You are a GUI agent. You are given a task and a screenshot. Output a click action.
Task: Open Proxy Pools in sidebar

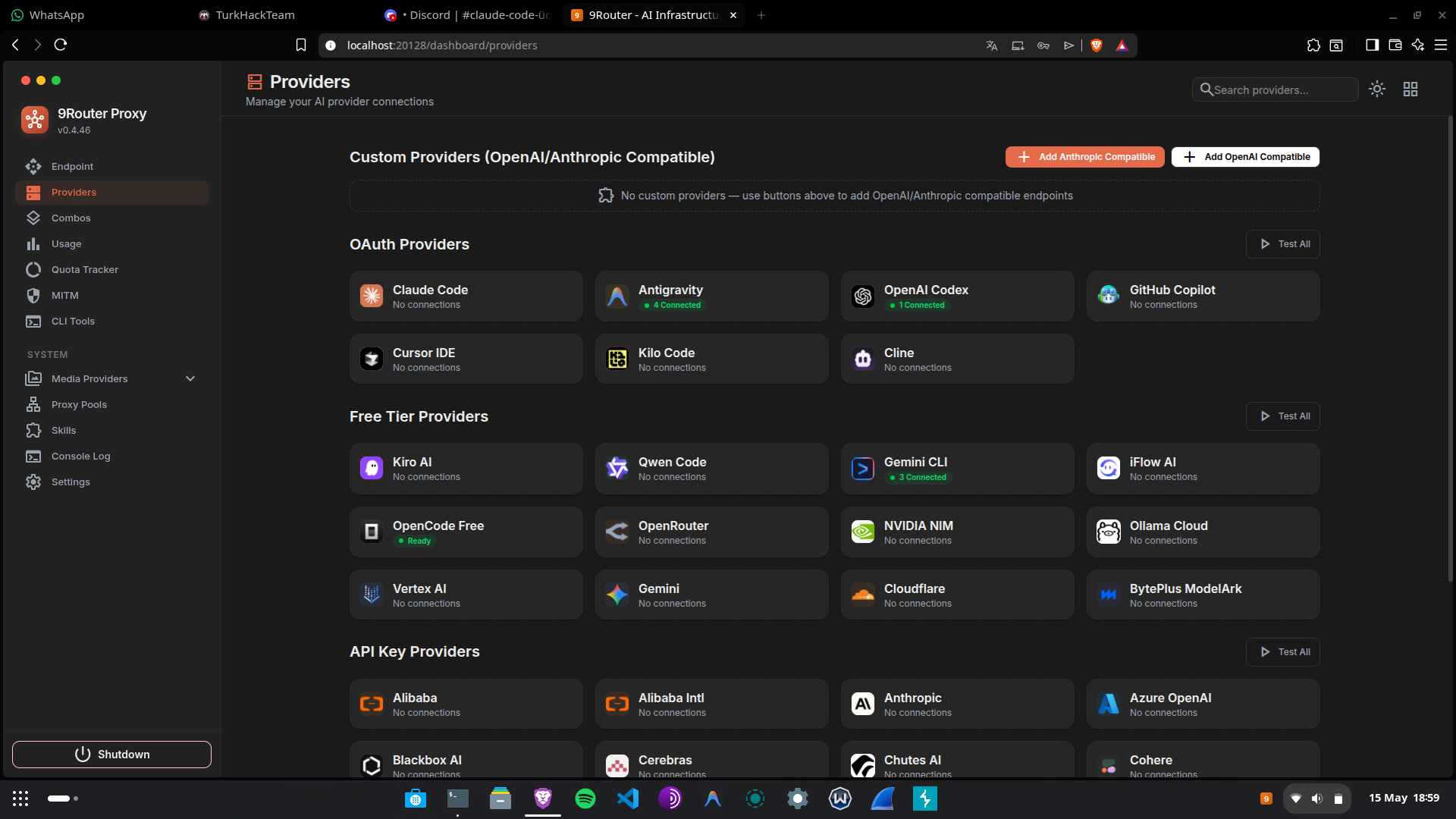pyautogui.click(x=111, y=405)
